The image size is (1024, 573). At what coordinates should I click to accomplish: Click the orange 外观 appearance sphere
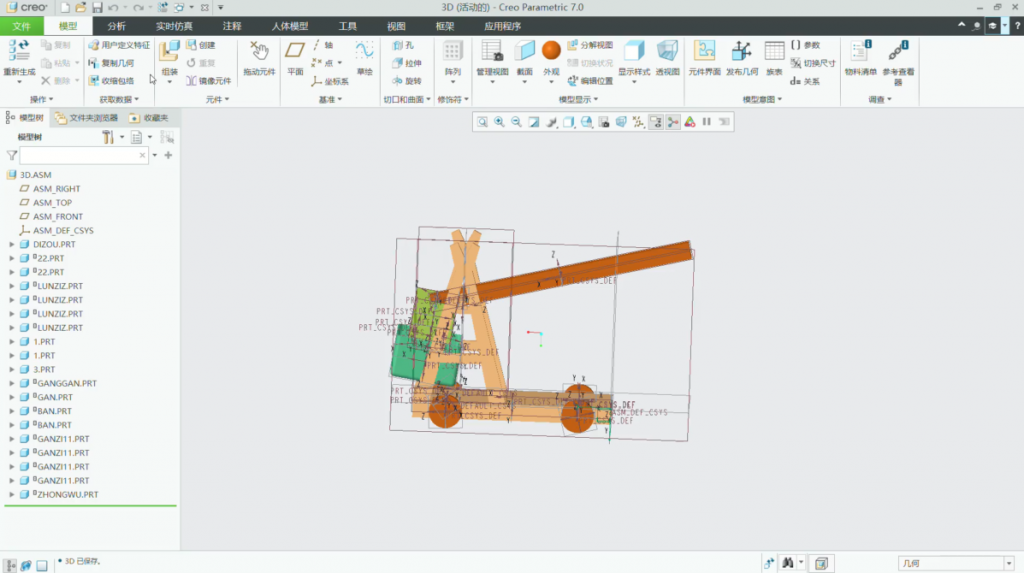551,50
